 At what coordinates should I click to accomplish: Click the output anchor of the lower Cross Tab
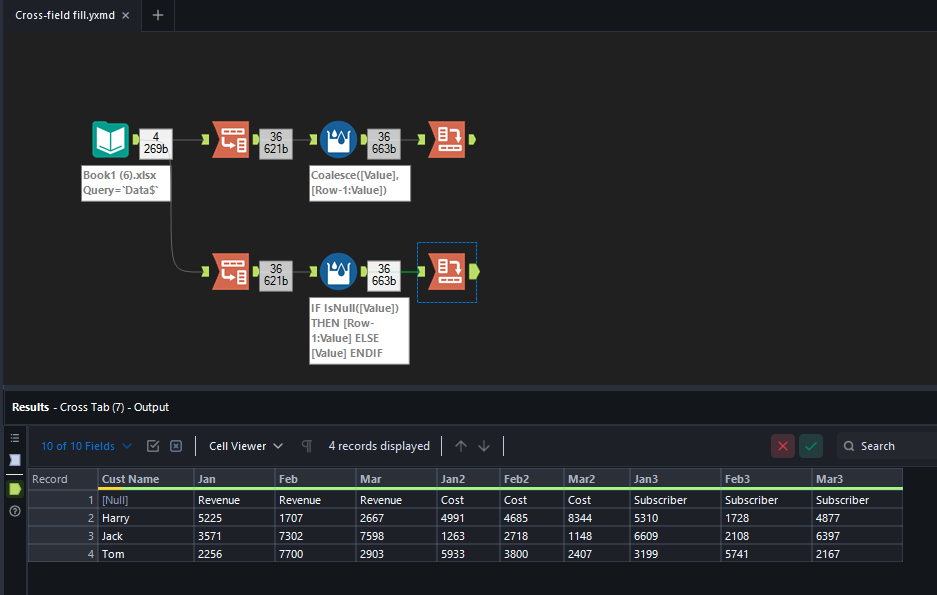tap(474, 272)
